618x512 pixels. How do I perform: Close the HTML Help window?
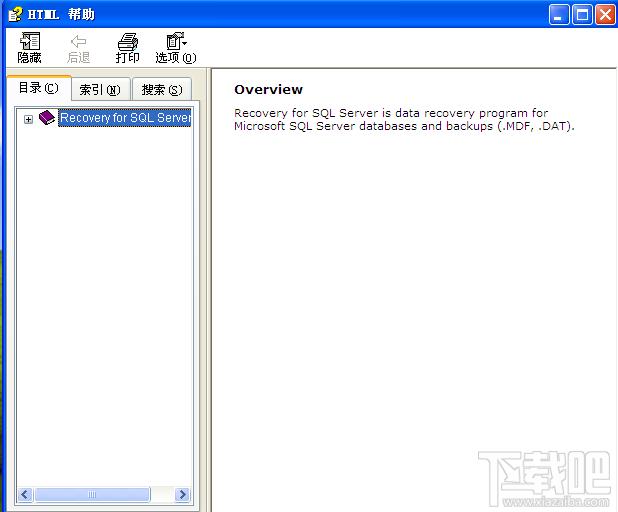tap(605, 15)
